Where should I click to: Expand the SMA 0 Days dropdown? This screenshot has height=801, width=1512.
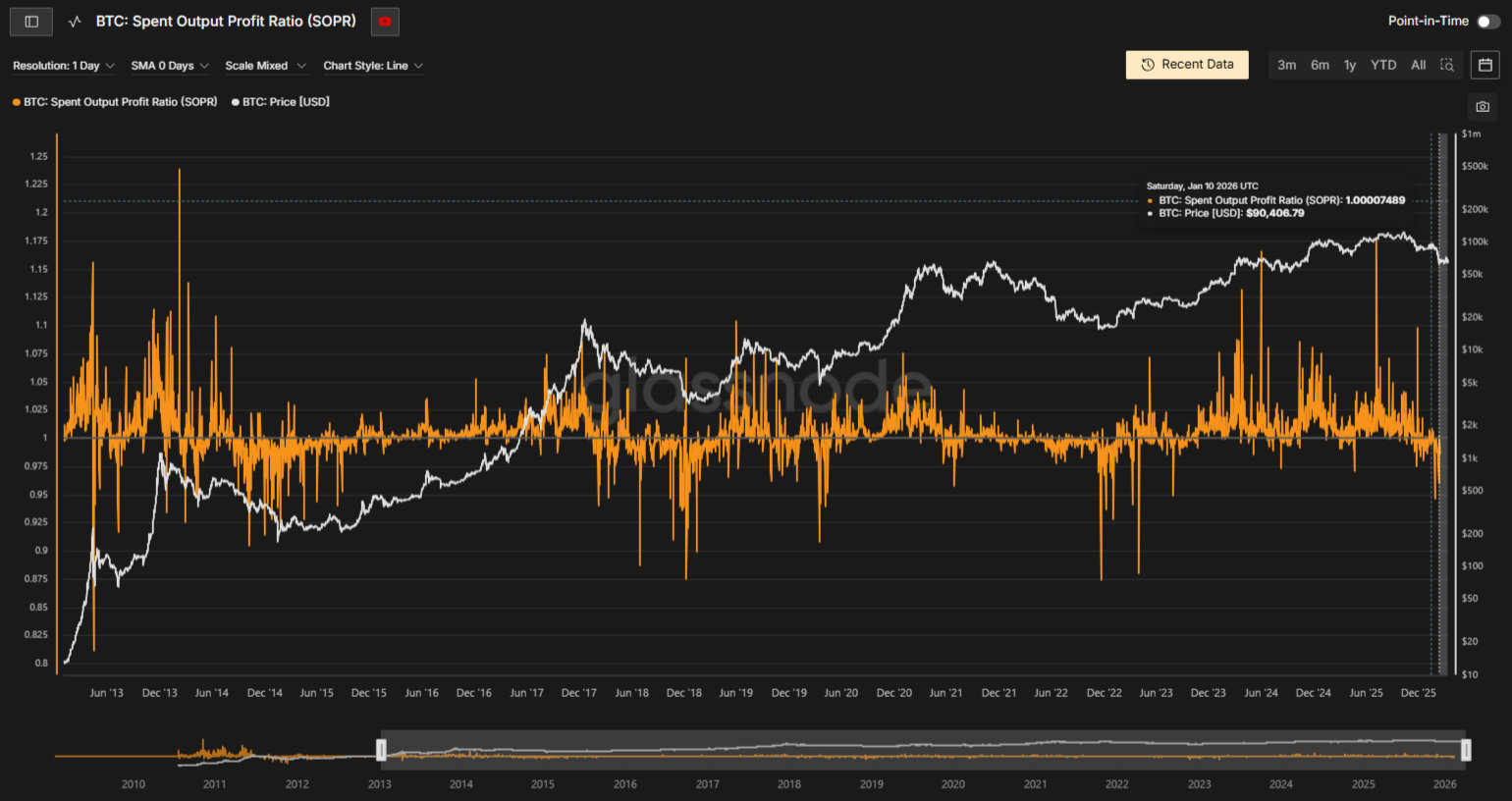pyautogui.click(x=170, y=66)
